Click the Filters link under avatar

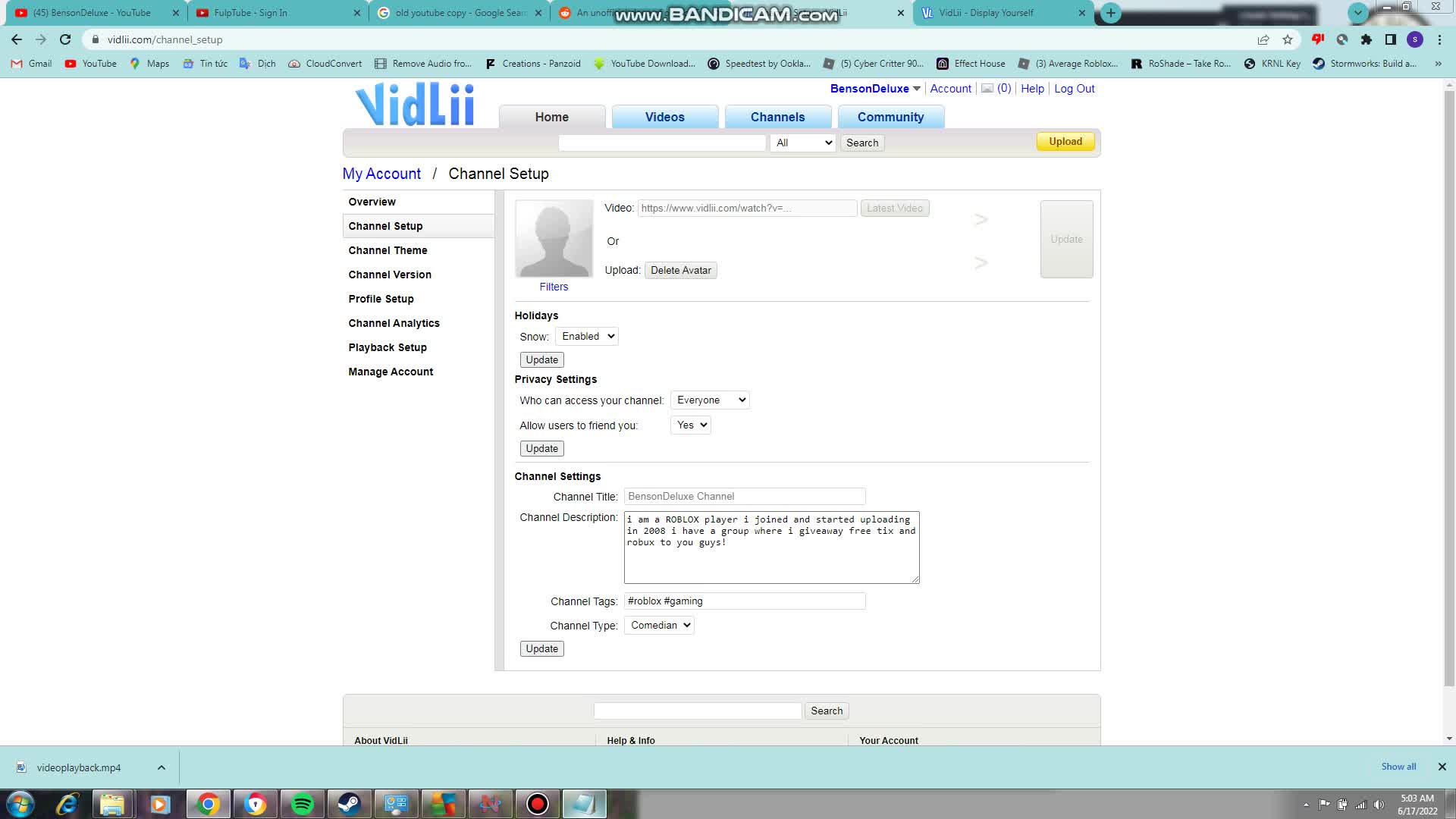click(554, 287)
